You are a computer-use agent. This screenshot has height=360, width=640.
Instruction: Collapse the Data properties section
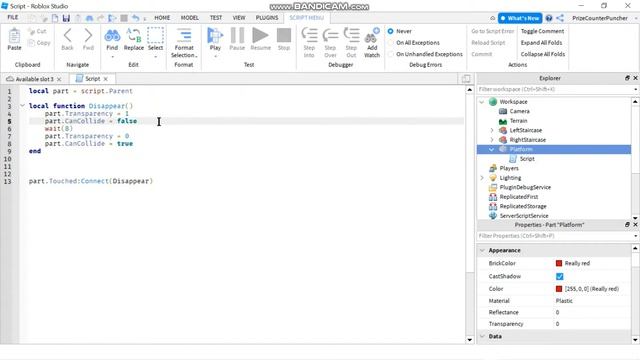coord(482,336)
